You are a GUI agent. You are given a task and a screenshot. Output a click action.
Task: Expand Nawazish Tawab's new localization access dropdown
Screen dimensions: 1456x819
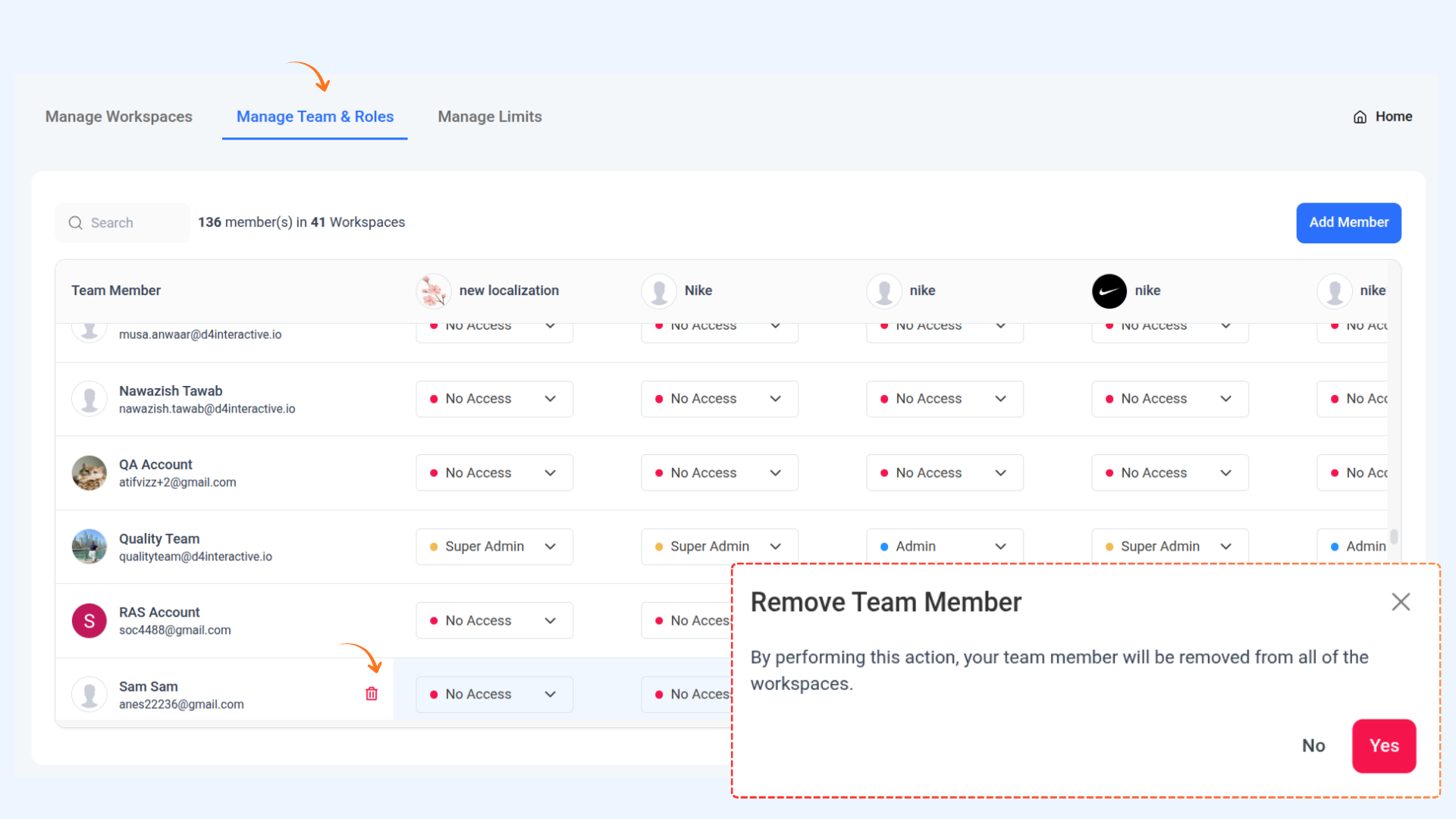(x=494, y=399)
